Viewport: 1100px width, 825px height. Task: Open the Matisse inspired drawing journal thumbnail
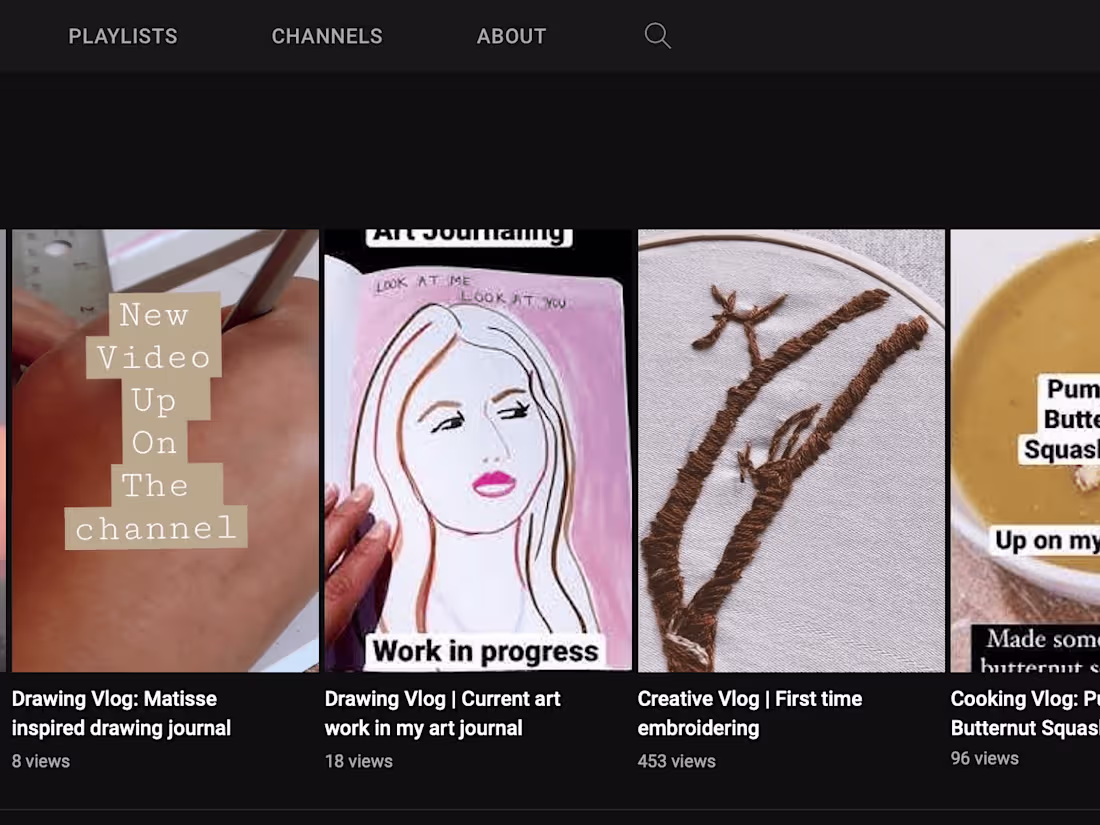click(x=166, y=450)
